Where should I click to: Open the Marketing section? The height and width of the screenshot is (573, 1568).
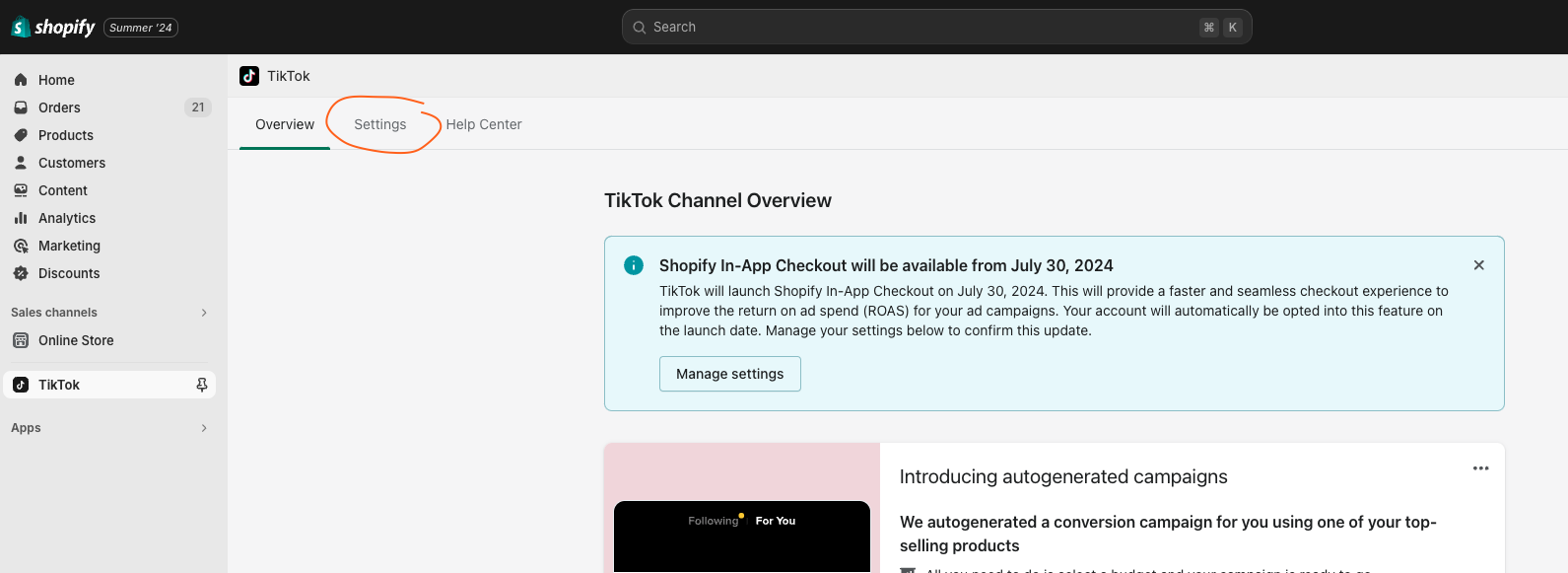(x=69, y=246)
